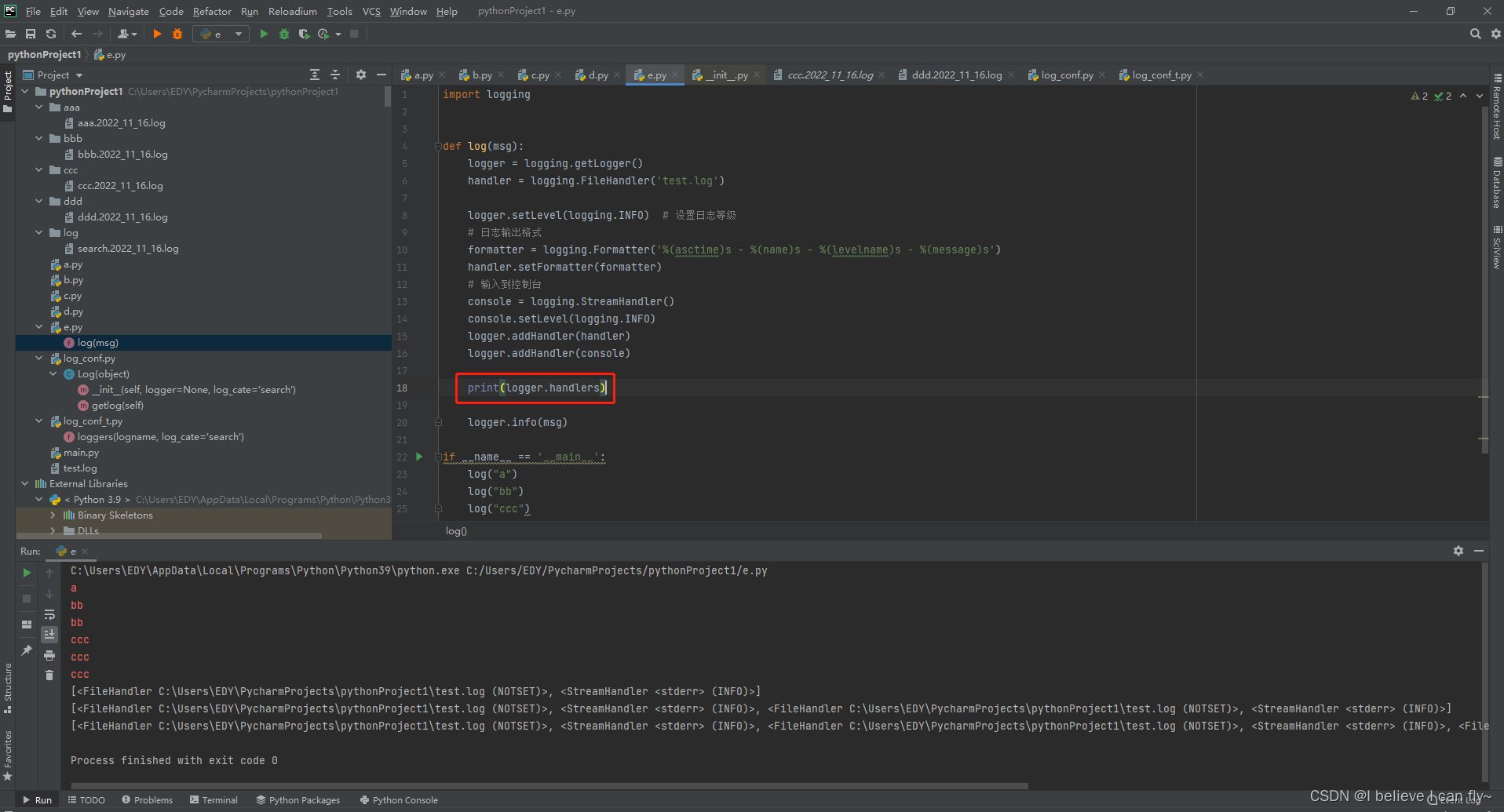Rerun 'e' in Run panel
Viewport: 1504px width, 812px height.
tap(27, 573)
